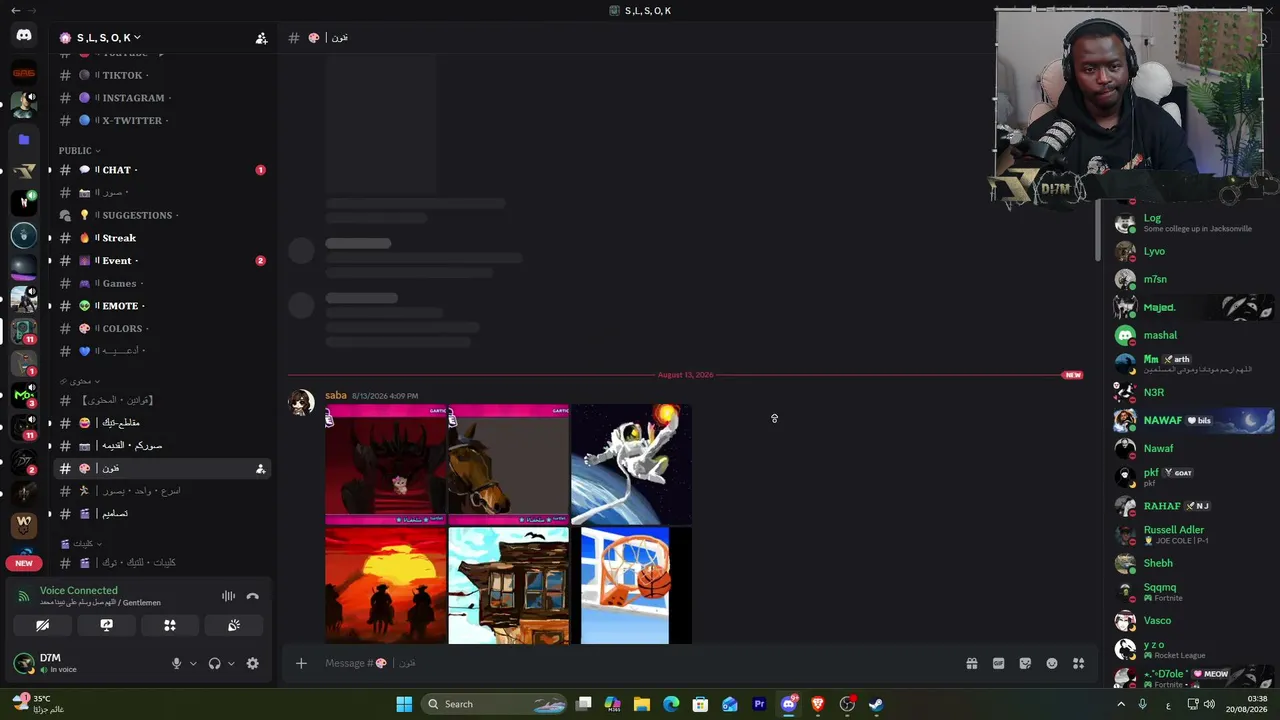Open the INSTAGRAM channel
Image resolution: width=1280 pixels, height=720 pixels.
pos(160,98)
